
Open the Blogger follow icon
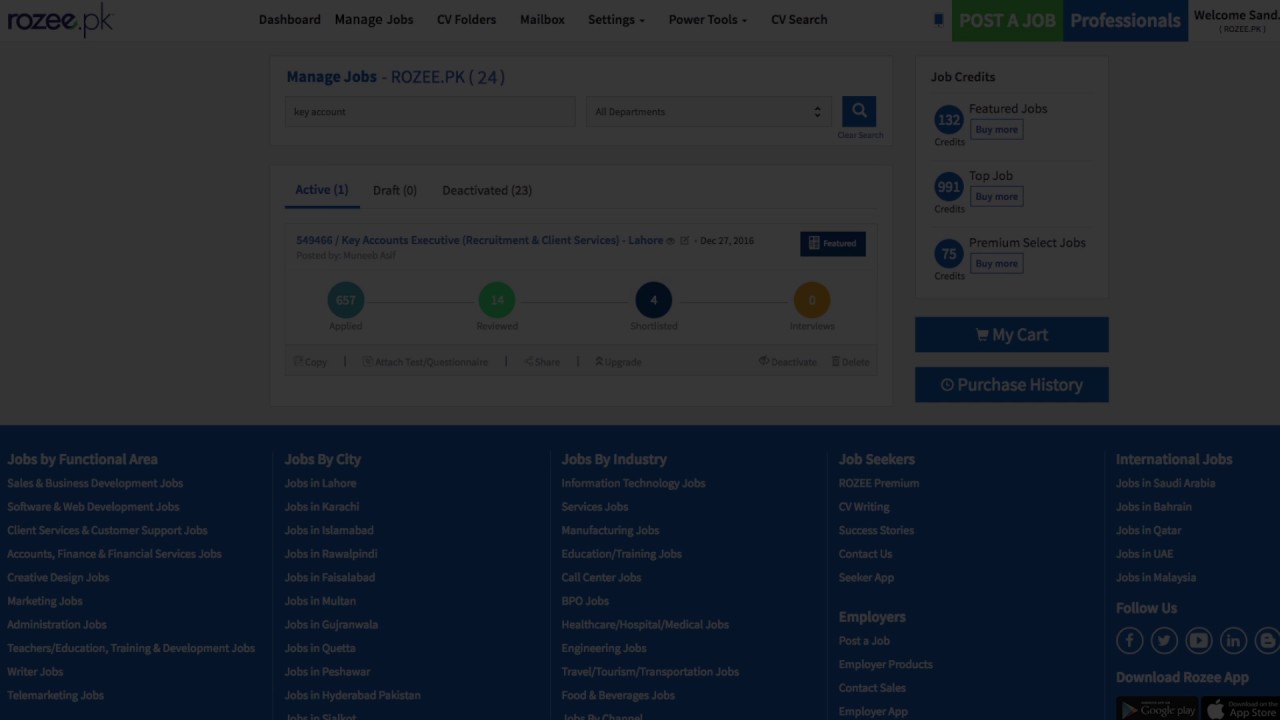point(1268,640)
